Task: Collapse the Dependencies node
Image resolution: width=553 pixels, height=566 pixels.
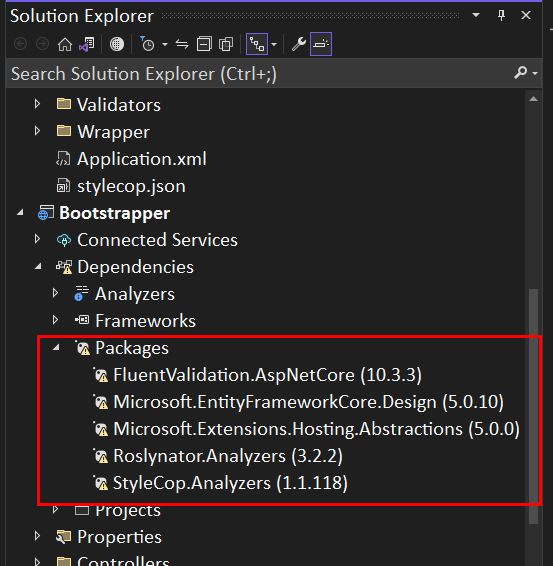Action: click(x=38, y=267)
